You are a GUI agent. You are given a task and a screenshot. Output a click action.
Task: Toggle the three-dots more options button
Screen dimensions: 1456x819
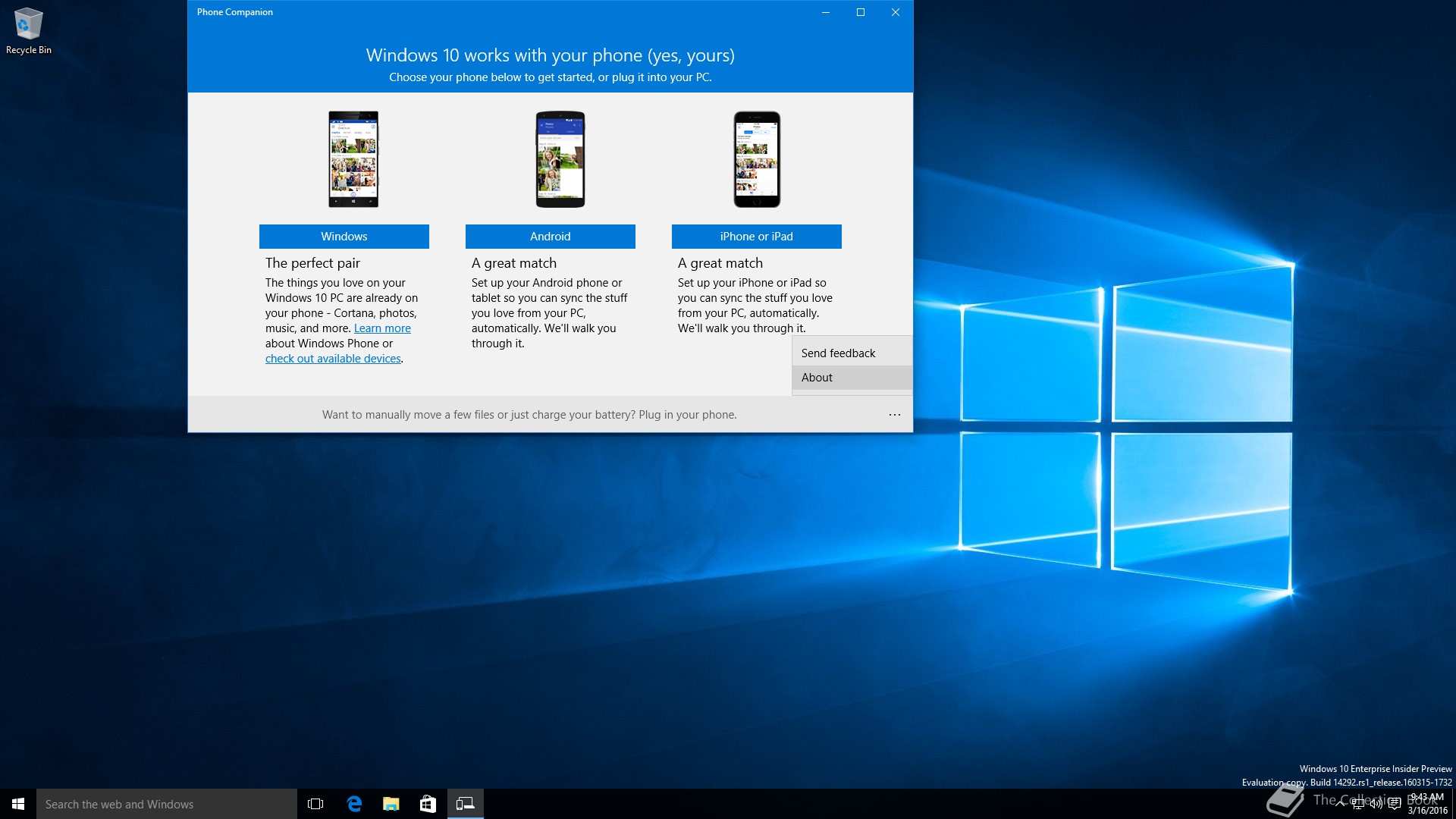coord(895,415)
